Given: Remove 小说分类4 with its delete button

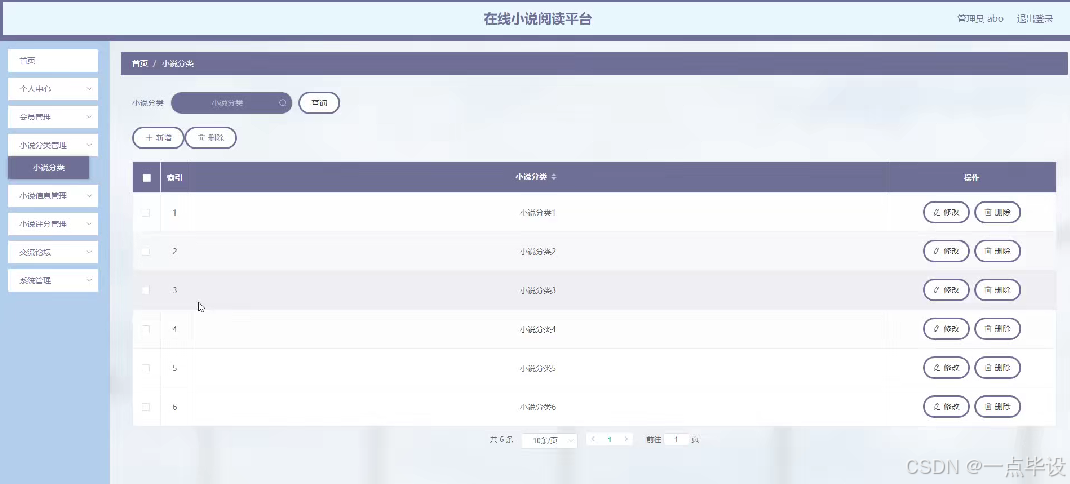Looking at the screenshot, I should tap(997, 329).
